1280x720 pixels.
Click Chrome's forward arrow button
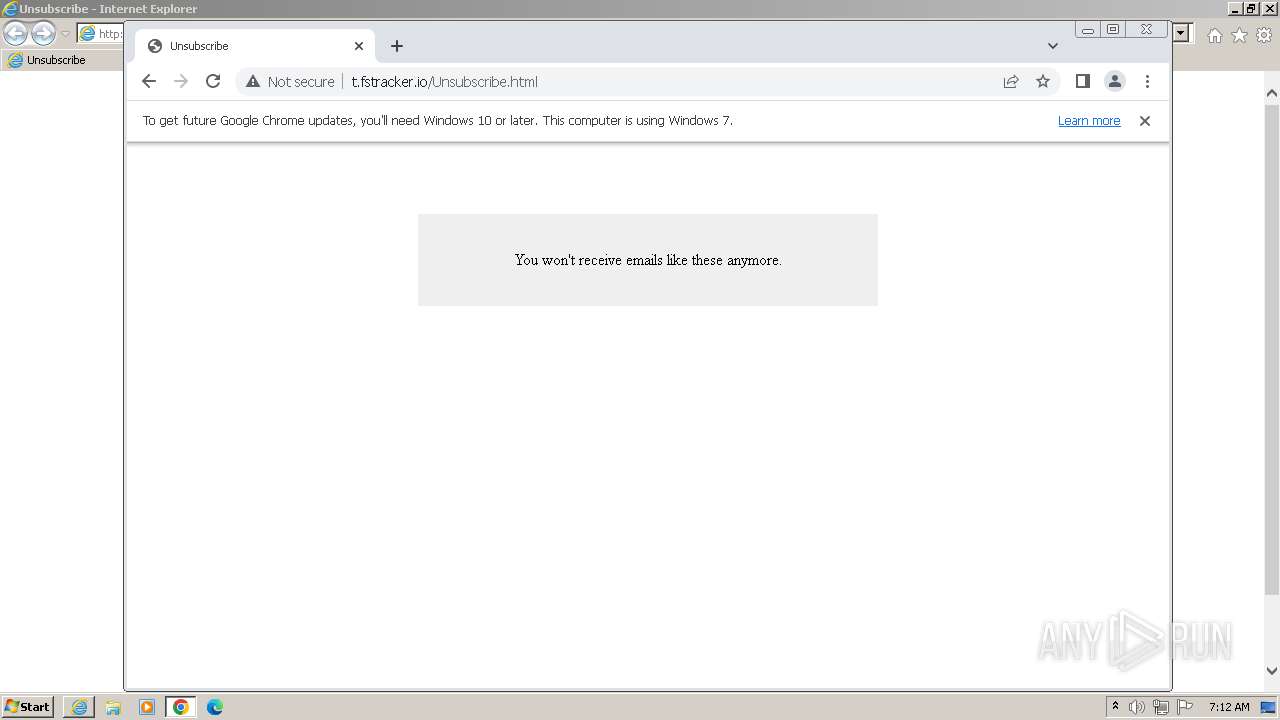pyautogui.click(x=181, y=82)
